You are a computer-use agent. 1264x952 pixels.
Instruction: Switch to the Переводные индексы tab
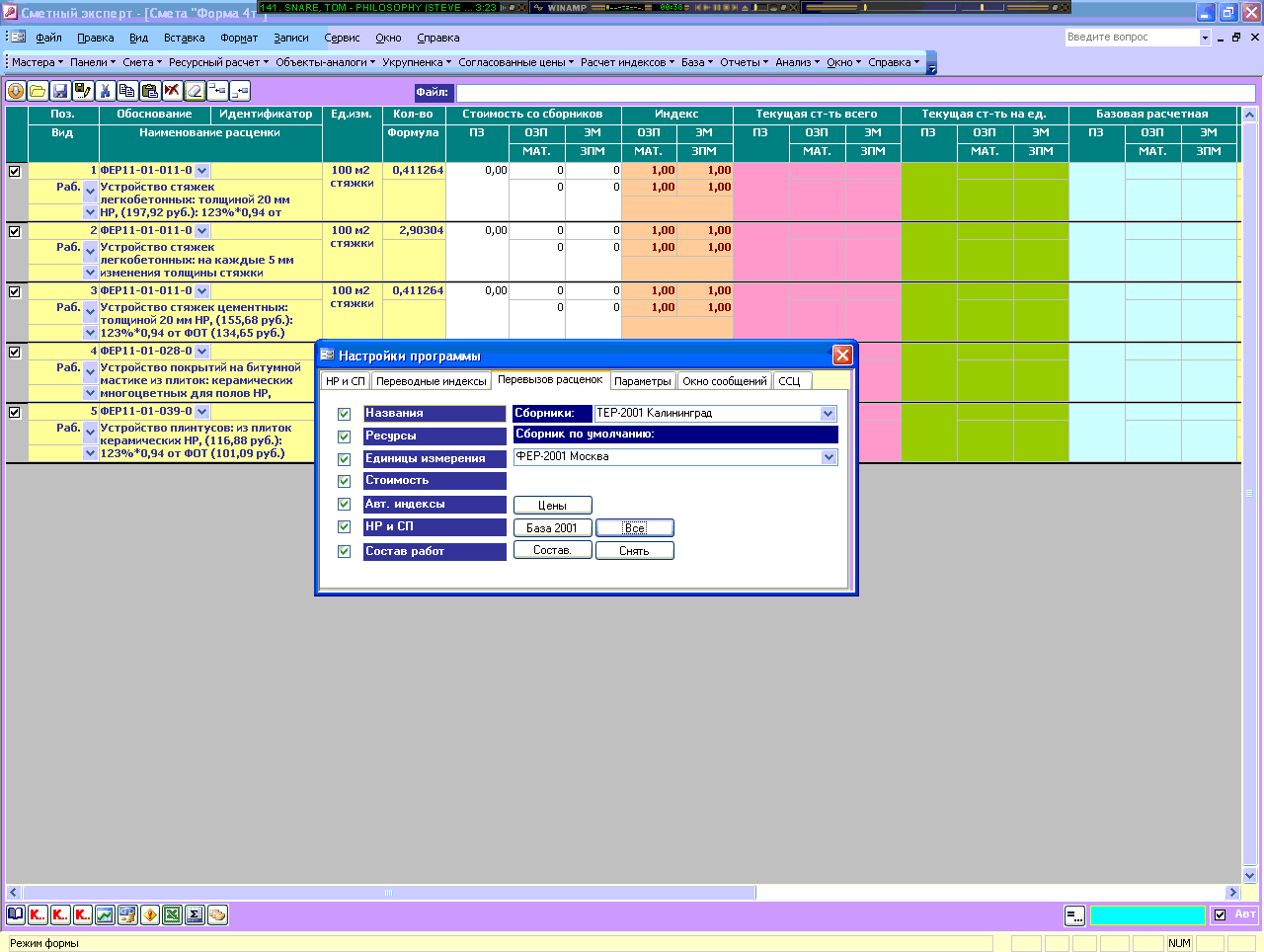tap(431, 381)
